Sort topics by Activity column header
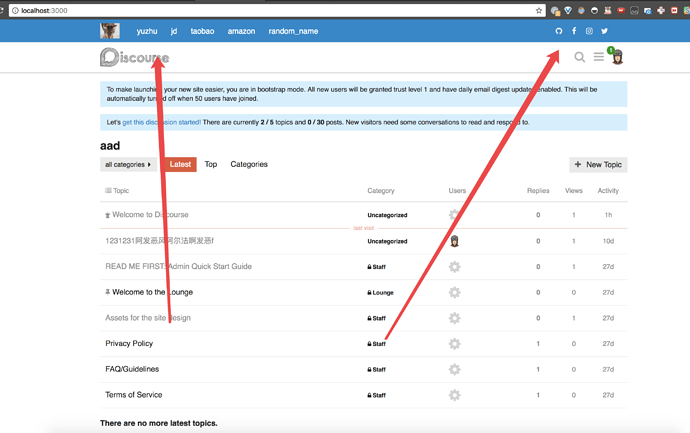 (x=608, y=191)
